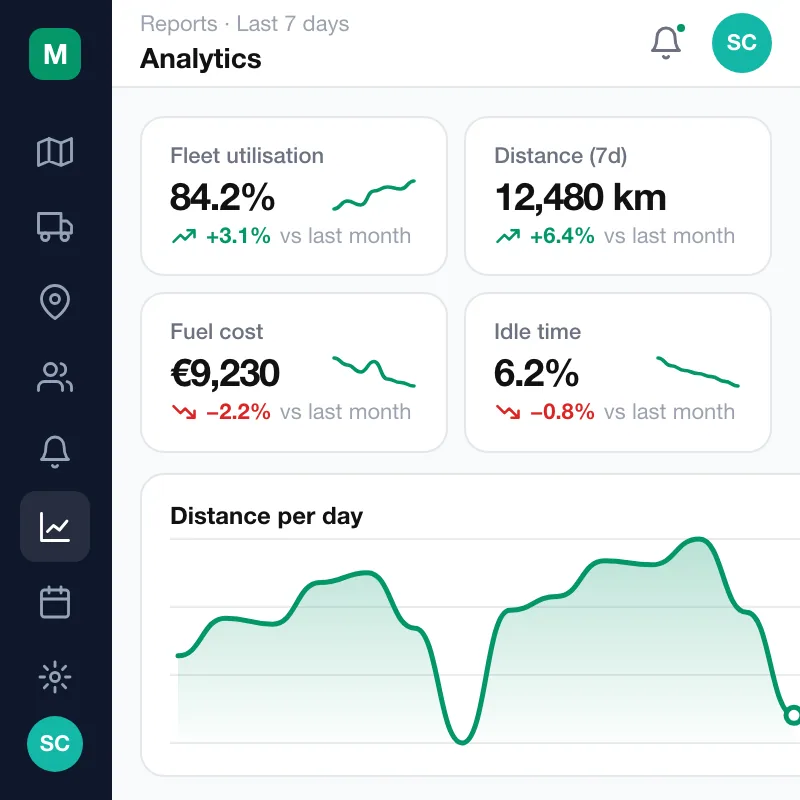
Task: Open the vehicles truck icon in sidebar
Action: click(x=55, y=227)
